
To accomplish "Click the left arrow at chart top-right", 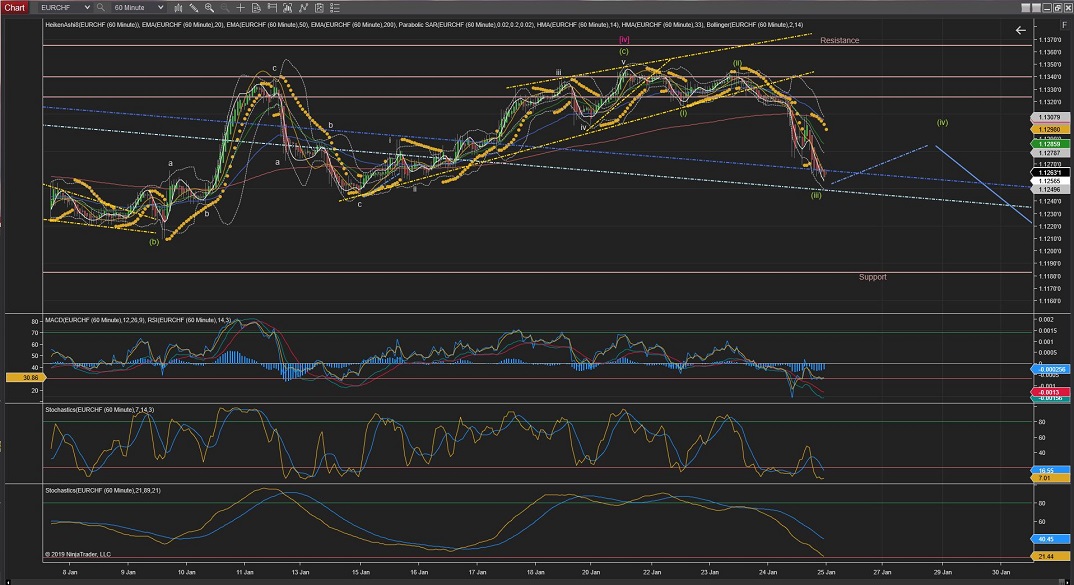I will pos(1021,30).
